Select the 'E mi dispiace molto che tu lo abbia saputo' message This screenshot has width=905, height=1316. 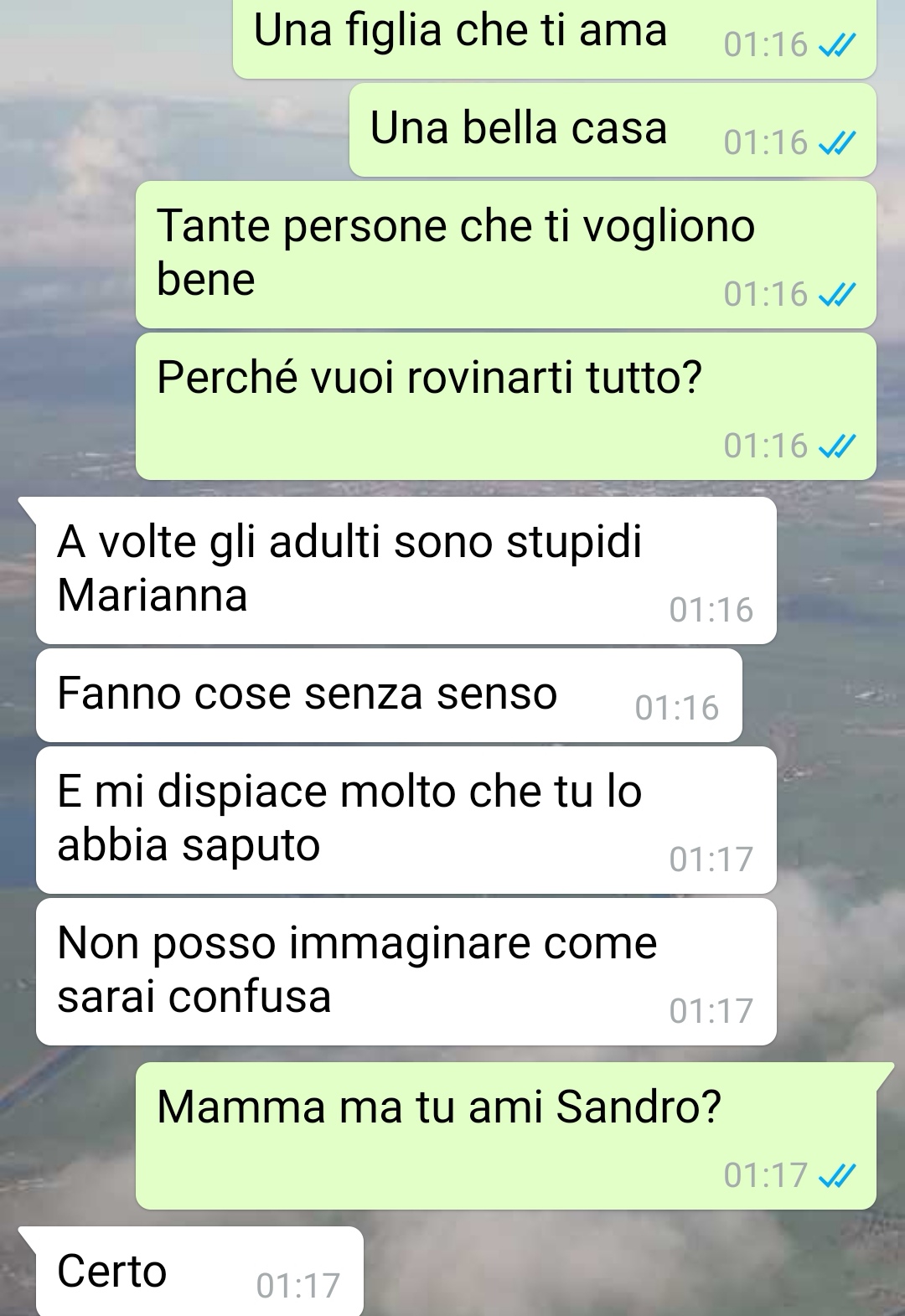pyautogui.click(x=406, y=820)
